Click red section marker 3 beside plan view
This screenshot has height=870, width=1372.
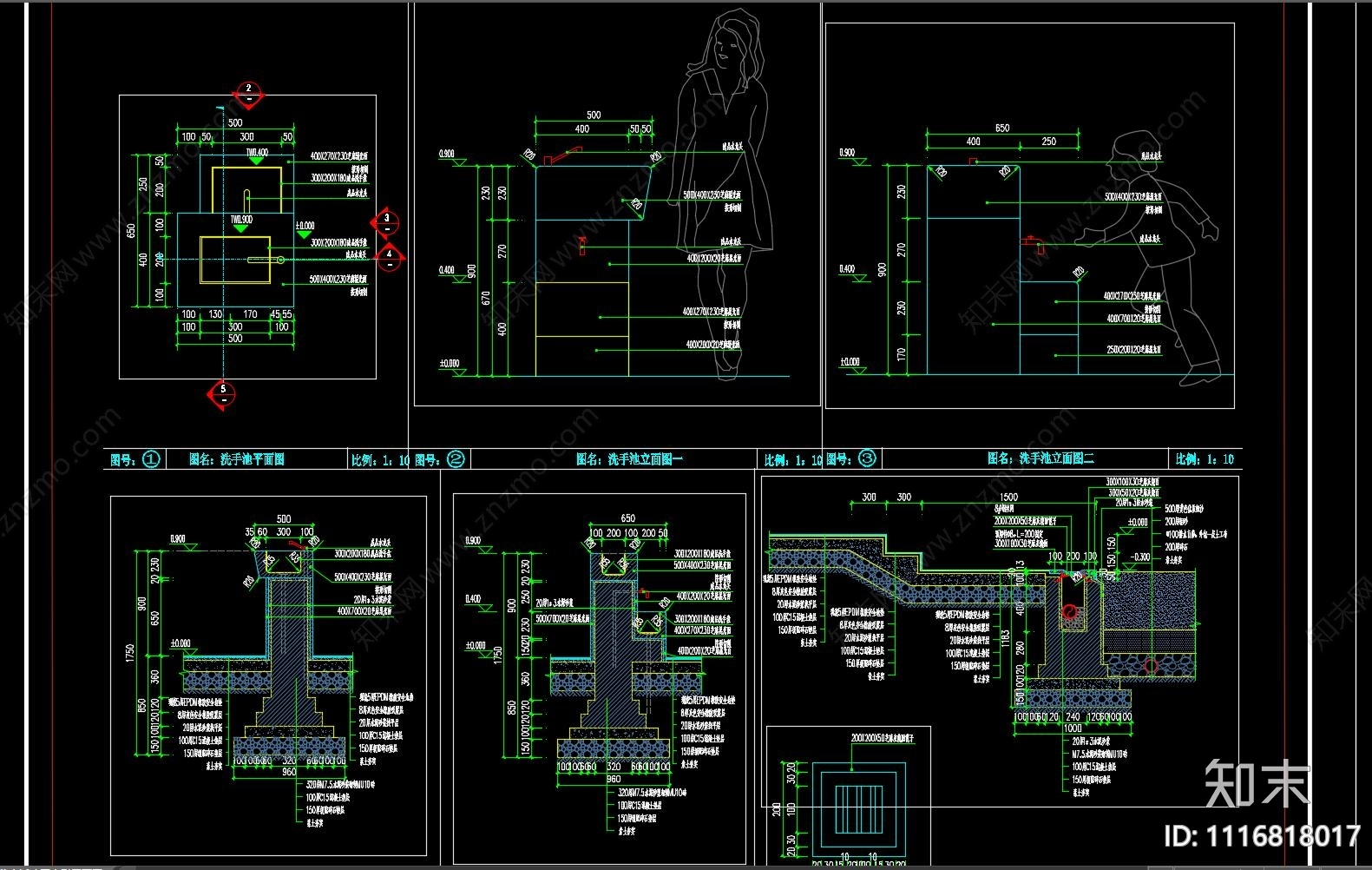tap(386, 222)
